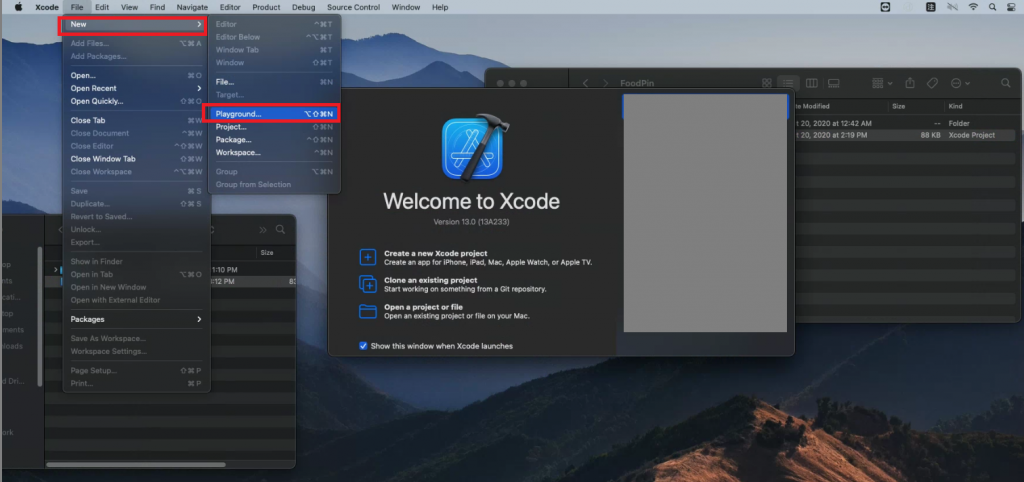Click the TeamViewer menu bar icon
The image size is (1024, 482).
(x=886, y=7)
